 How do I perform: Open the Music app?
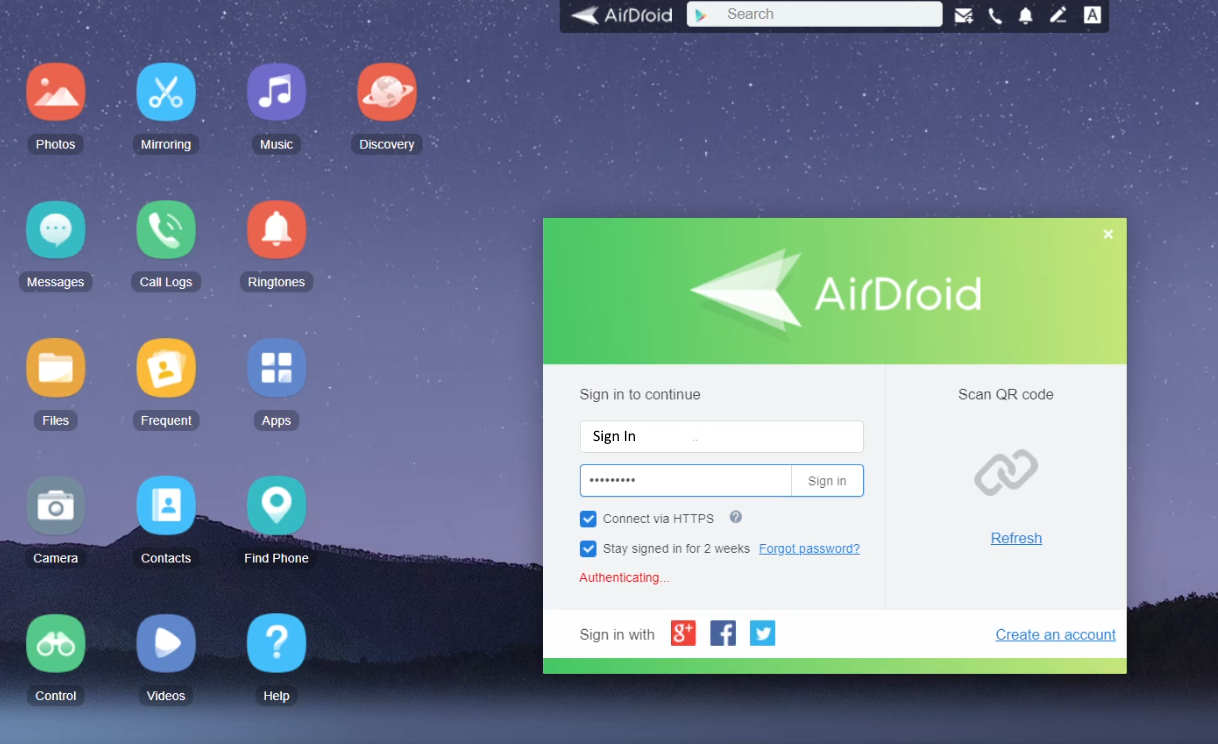(x=276, y=92)
